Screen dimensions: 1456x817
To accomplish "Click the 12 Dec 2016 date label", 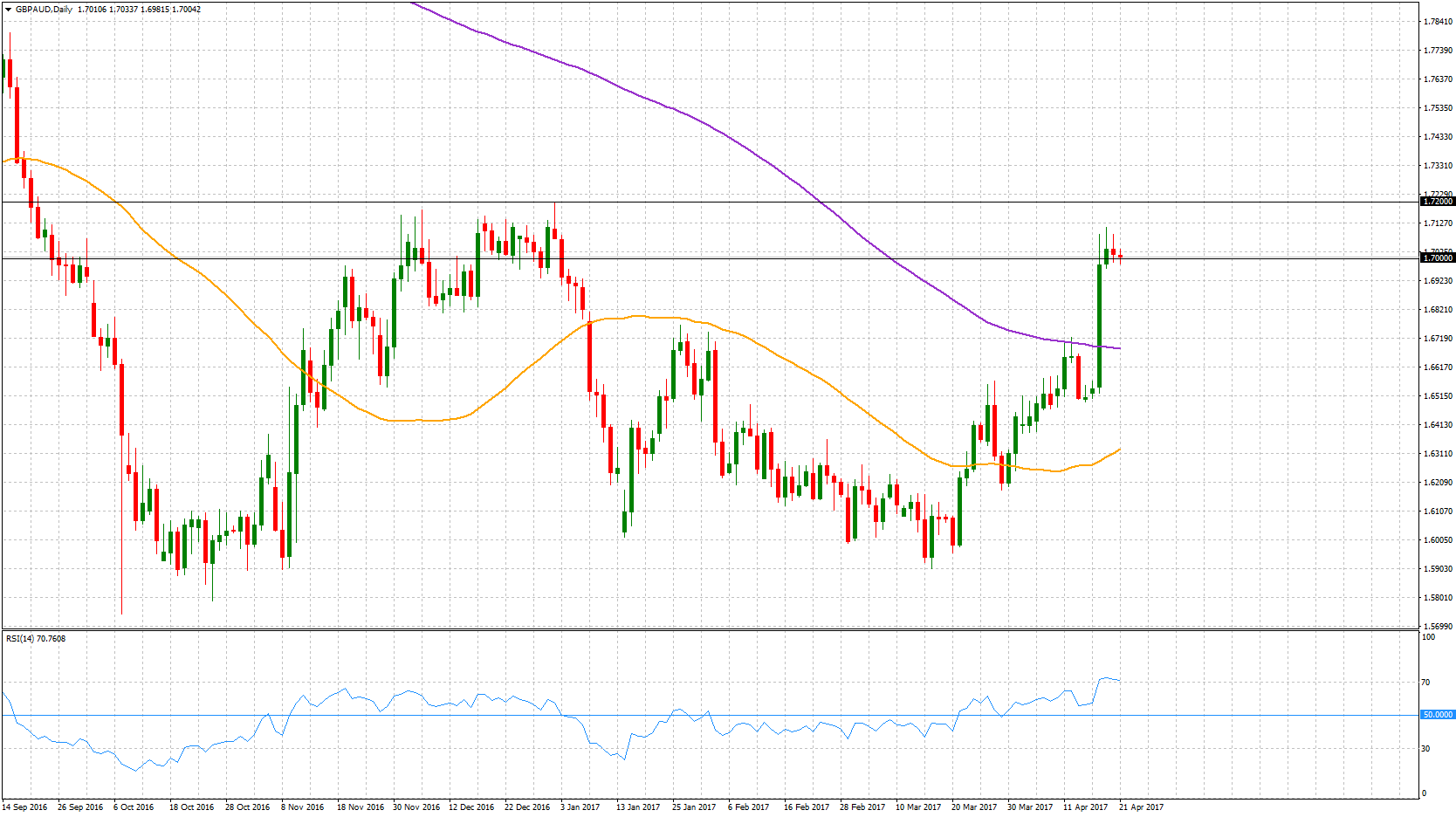I will tap(471, 807).
